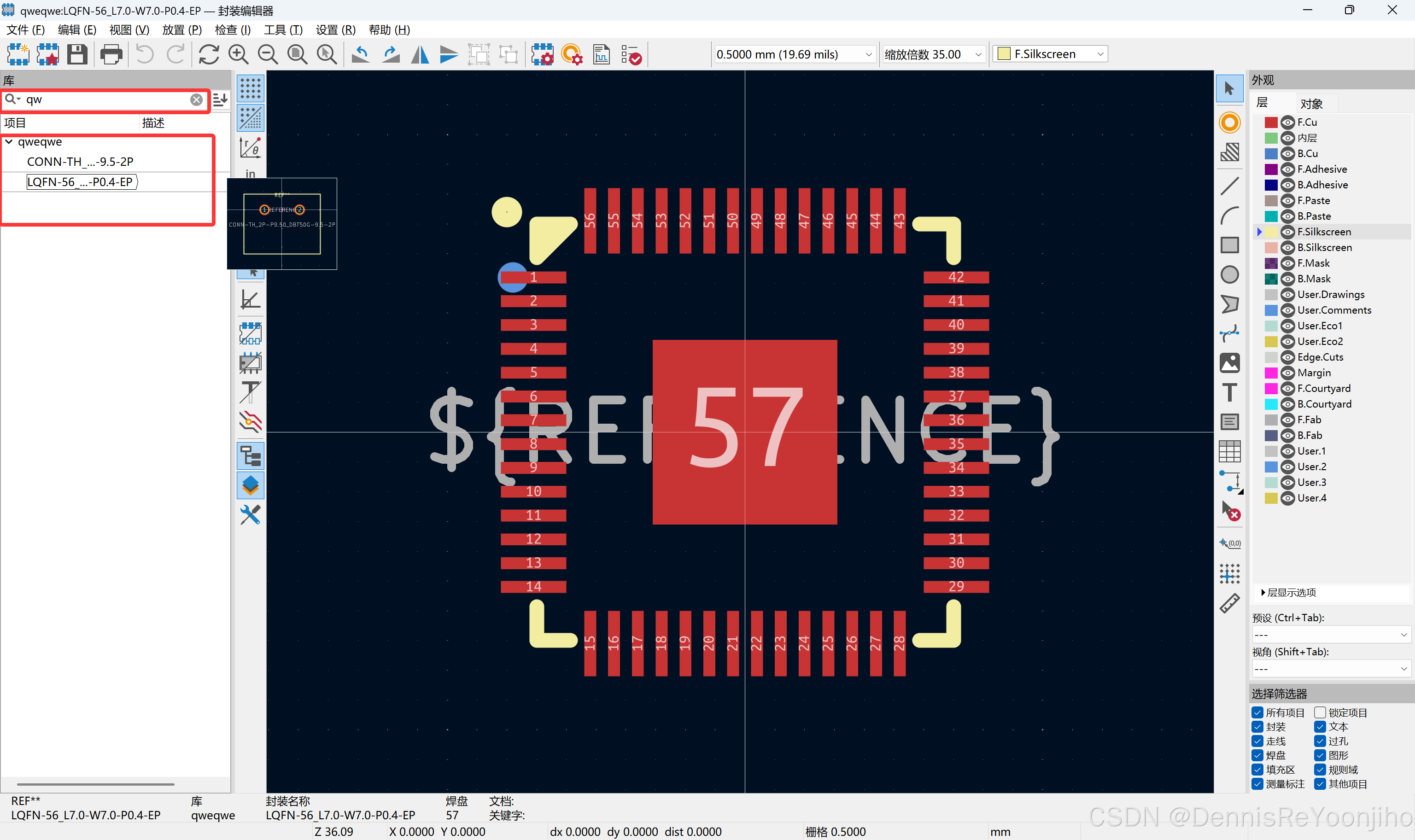Open the grid size dropdown
The height and width of the screenshot is (840, 1415).
(794, 54)
